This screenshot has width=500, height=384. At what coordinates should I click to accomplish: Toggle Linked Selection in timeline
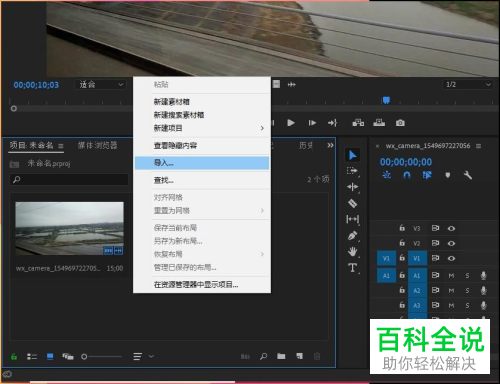pyautogui.click(x=427, y=175)
